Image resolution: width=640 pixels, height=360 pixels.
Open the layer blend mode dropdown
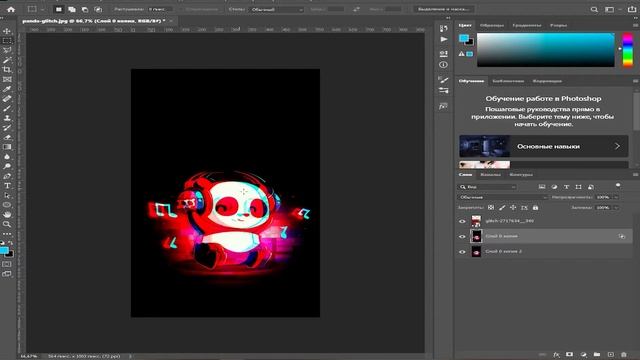tap(502, 197)
